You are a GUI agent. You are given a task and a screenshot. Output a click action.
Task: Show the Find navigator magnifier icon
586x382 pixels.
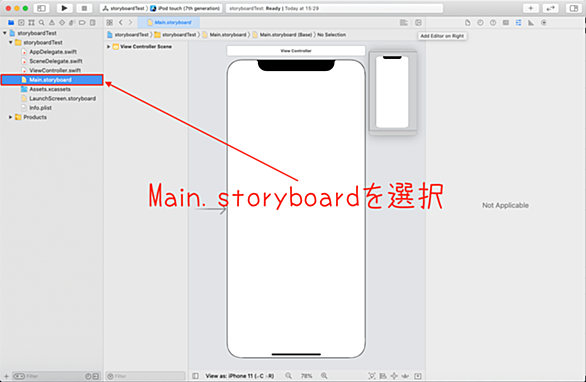41,23
